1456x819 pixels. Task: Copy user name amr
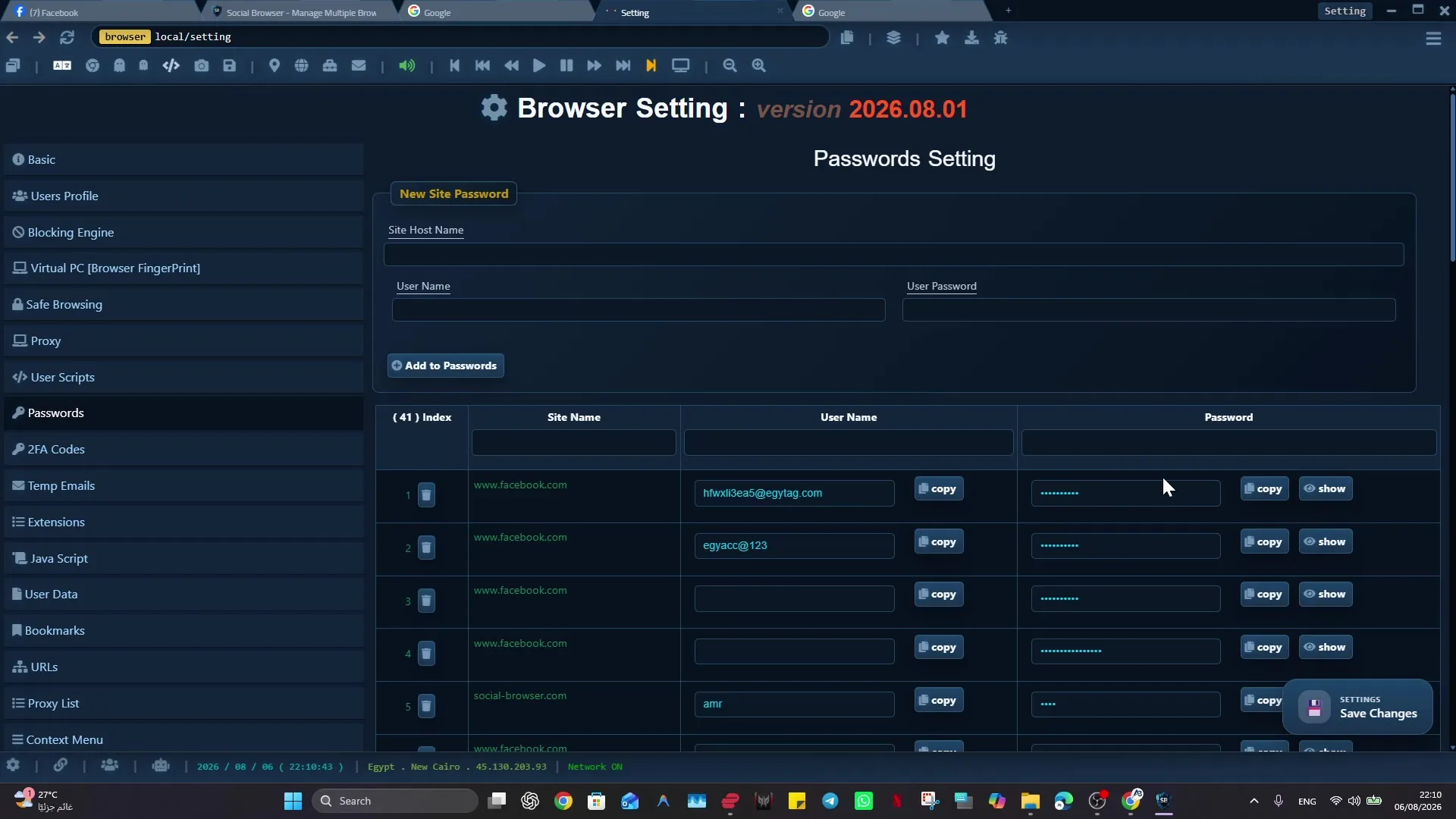point(939,700)
